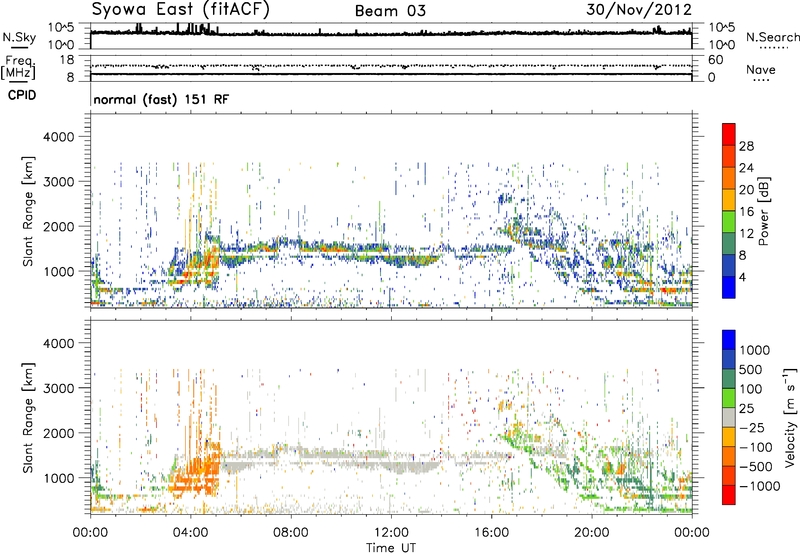The width and height of the screenshot is (800, 554).
Task: Click the gray -25 to 25 band of the Velocity color bar
Action: pos(729,418)
